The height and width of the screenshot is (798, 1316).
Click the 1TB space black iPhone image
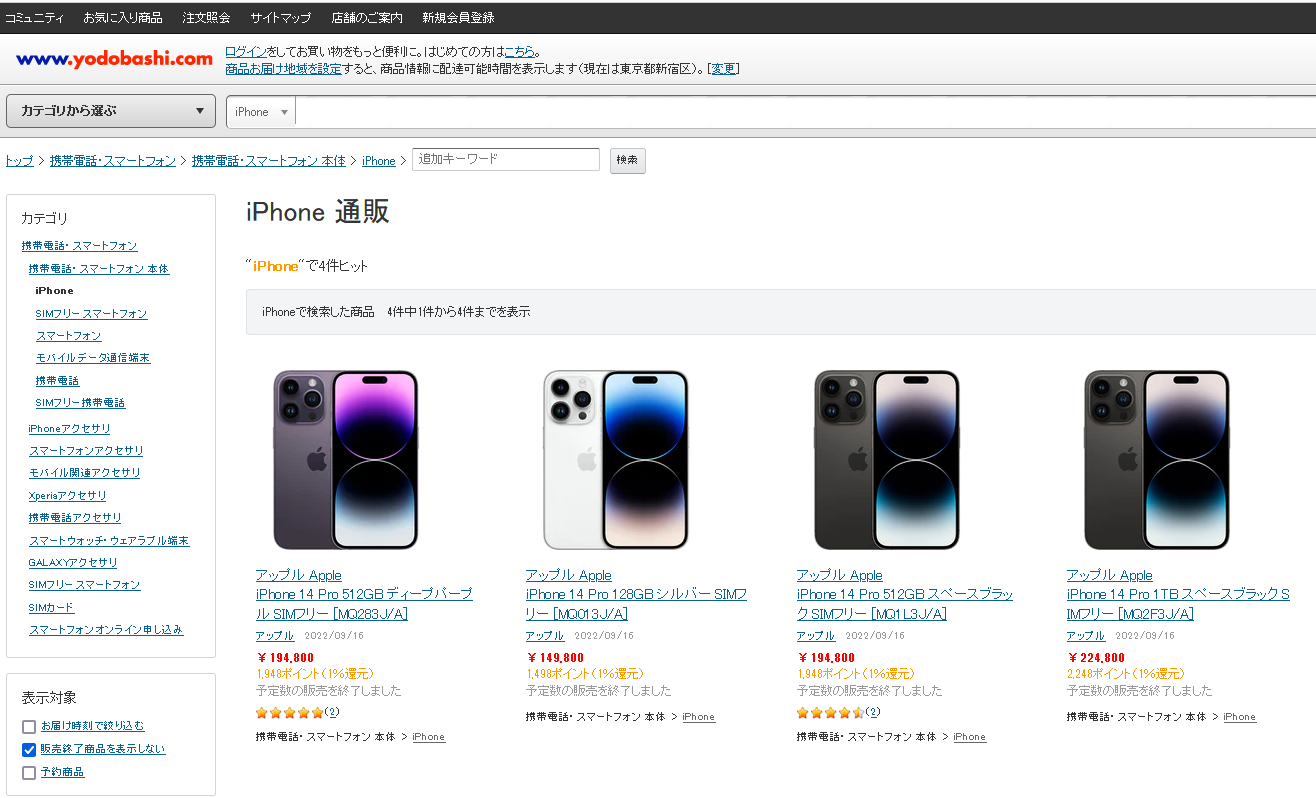point(1157,459)
